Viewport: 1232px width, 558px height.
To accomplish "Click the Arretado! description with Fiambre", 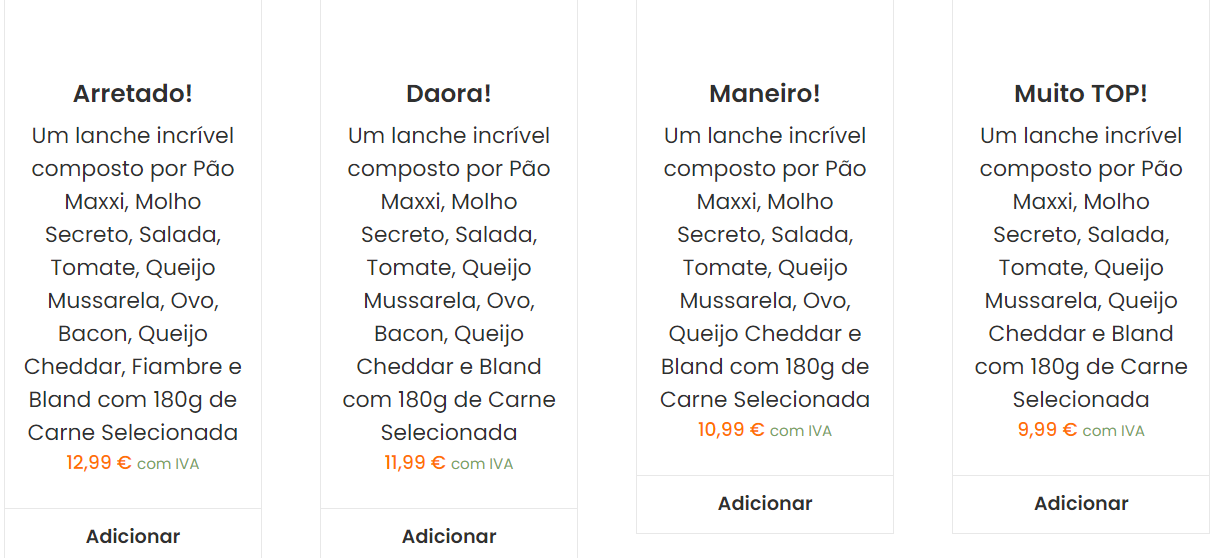I will click(x=133, y=284).
